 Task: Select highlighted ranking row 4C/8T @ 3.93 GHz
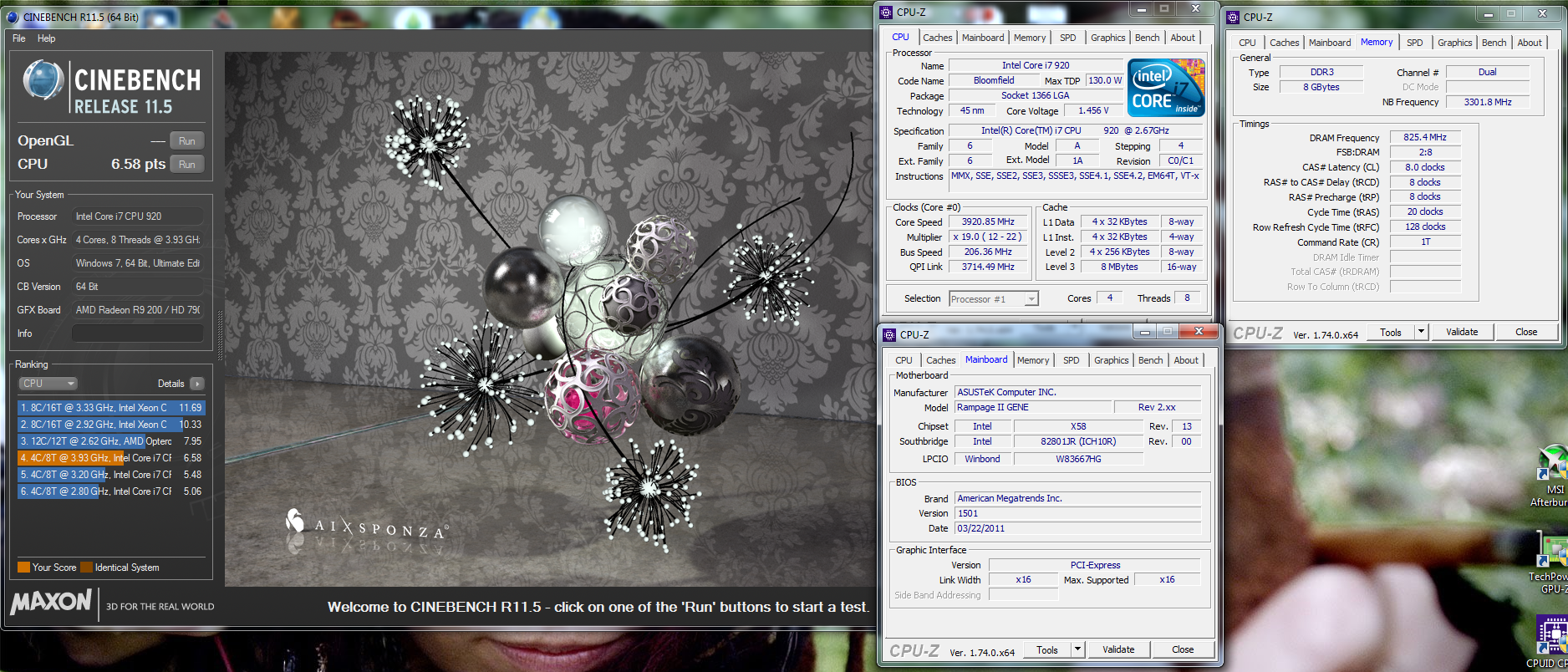click(110, 458)
